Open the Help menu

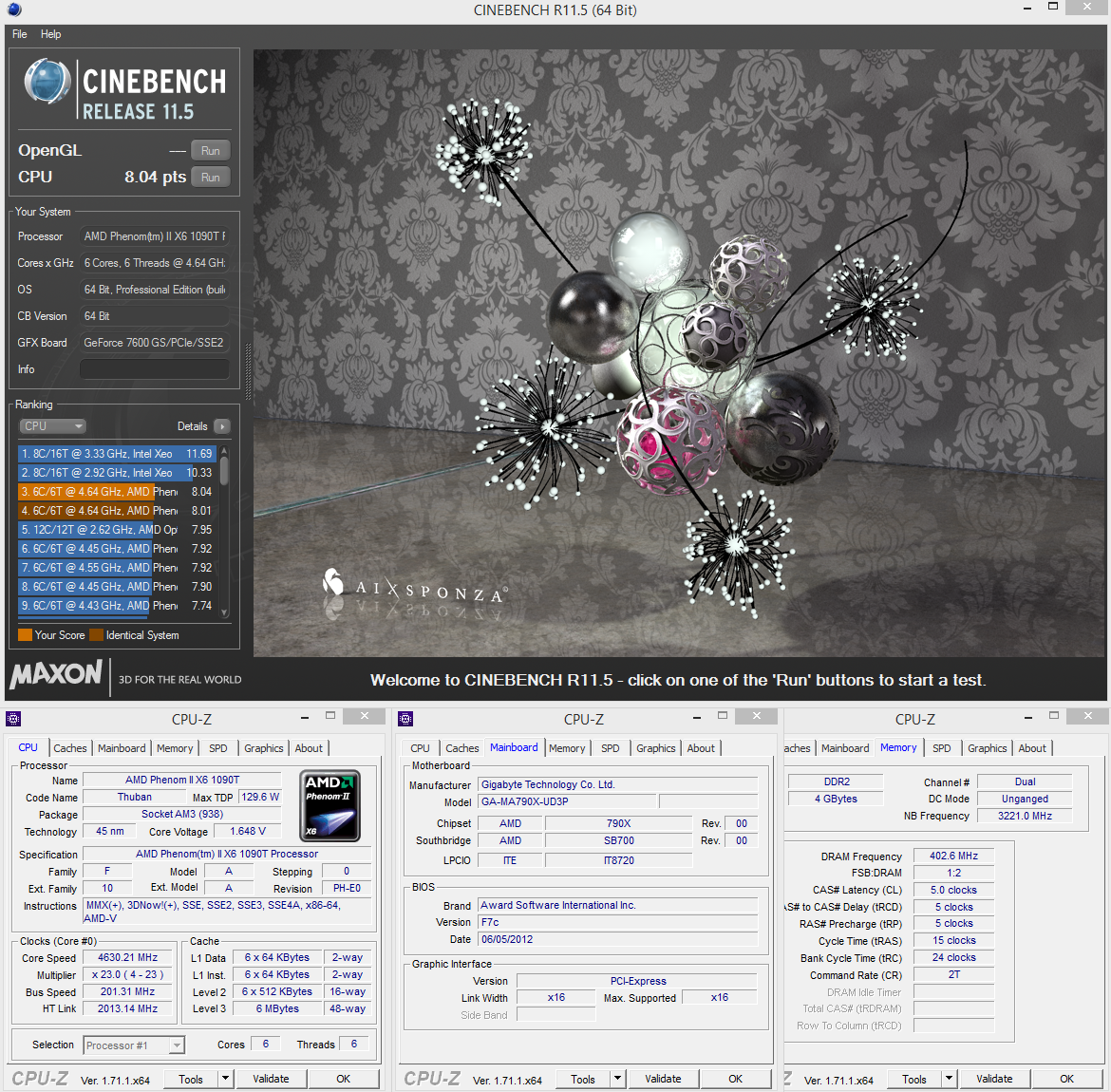(51, 34)
